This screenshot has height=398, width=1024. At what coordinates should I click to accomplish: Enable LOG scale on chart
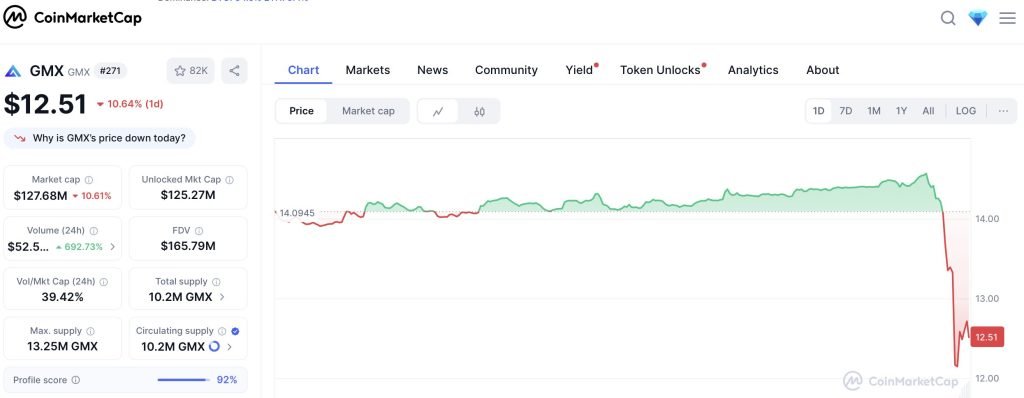[965, 111]
